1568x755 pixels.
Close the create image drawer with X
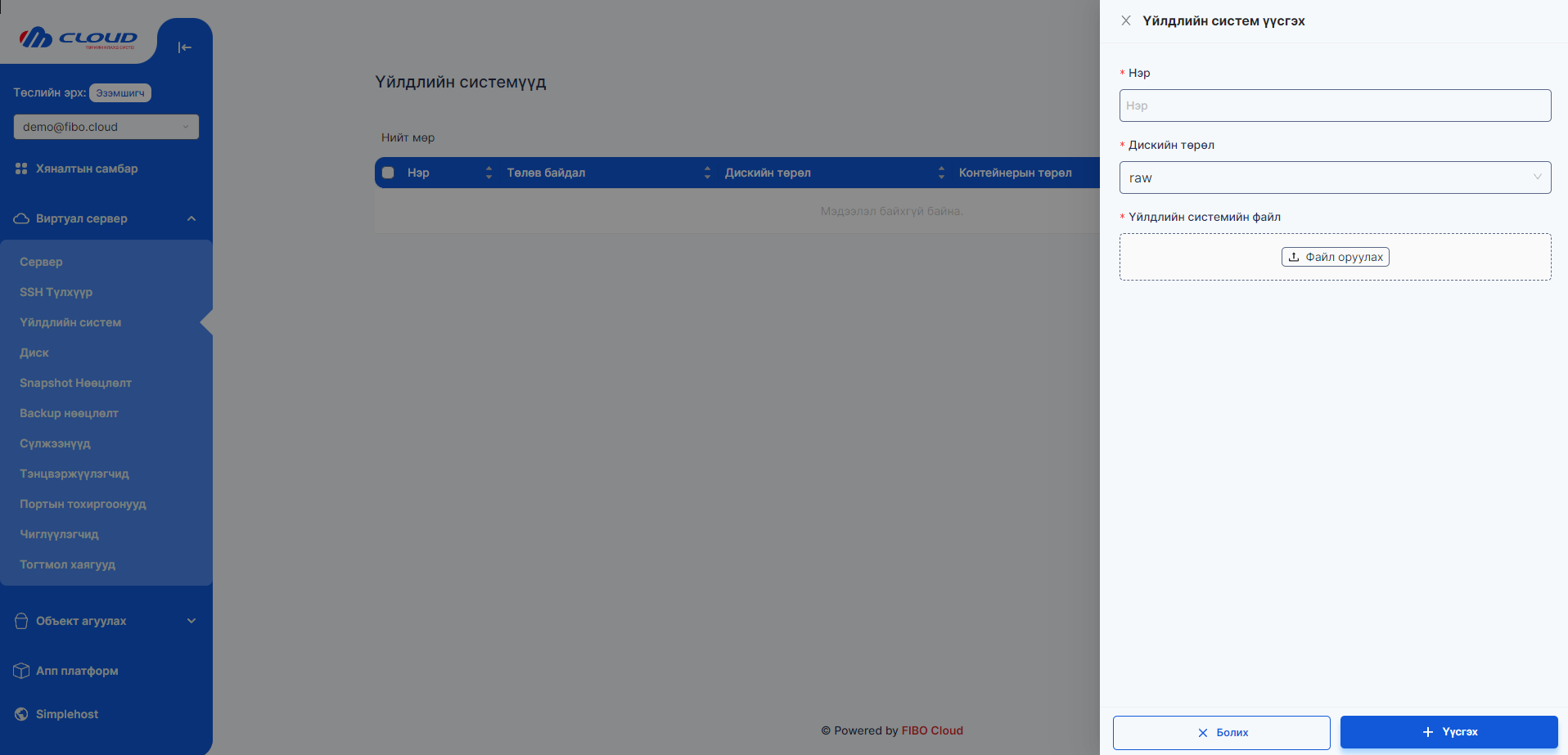[x=1126, y=20]
